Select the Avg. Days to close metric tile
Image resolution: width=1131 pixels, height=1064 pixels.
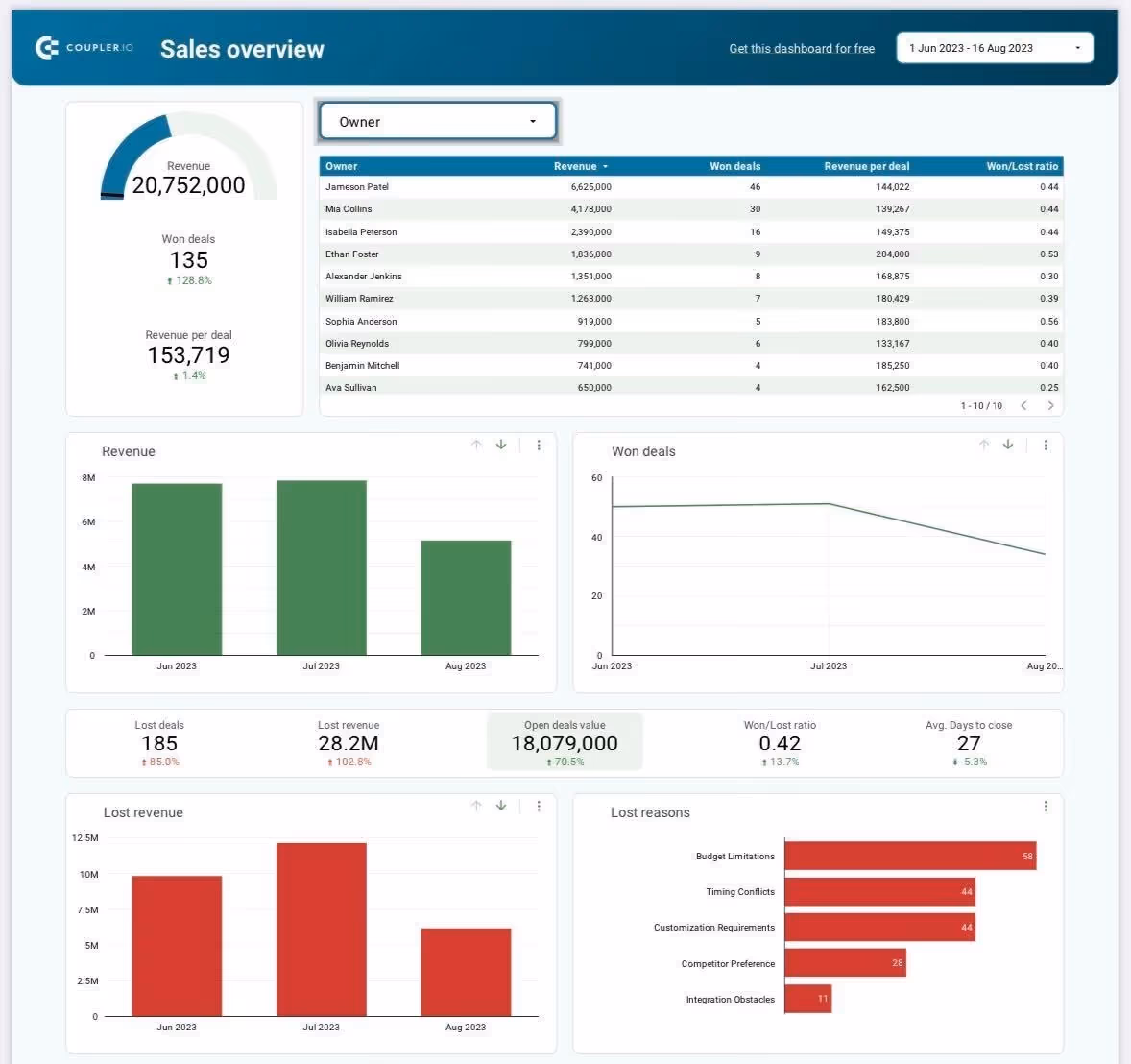[969, 741]
